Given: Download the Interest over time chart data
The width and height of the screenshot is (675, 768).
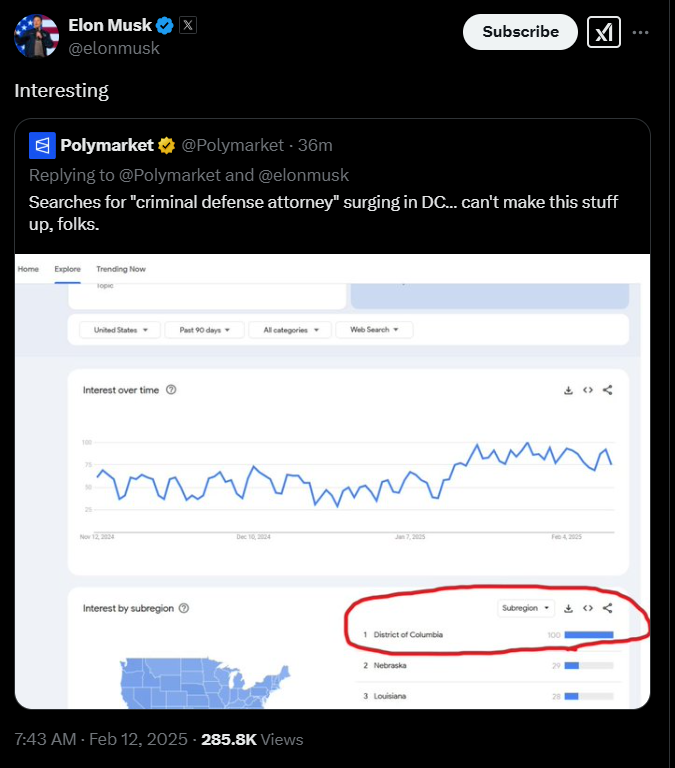Looking at the screenshot, I should (568, 390).
